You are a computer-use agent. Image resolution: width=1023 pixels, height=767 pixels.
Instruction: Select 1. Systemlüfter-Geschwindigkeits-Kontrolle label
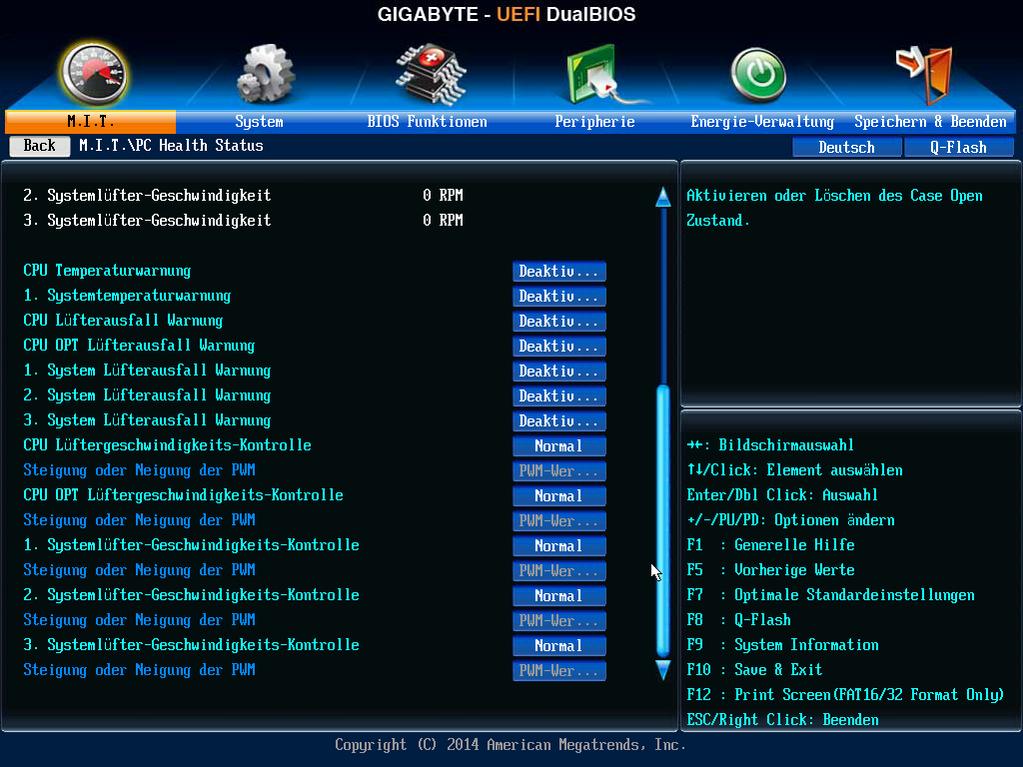pyautogui.click(x=191, y=545)
